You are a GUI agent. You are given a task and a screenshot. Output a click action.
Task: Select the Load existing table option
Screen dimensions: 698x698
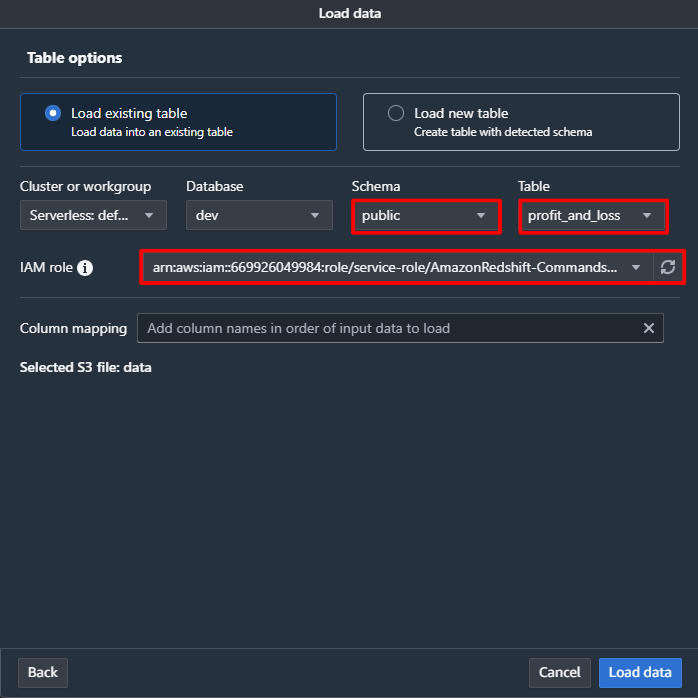point(53,114)
